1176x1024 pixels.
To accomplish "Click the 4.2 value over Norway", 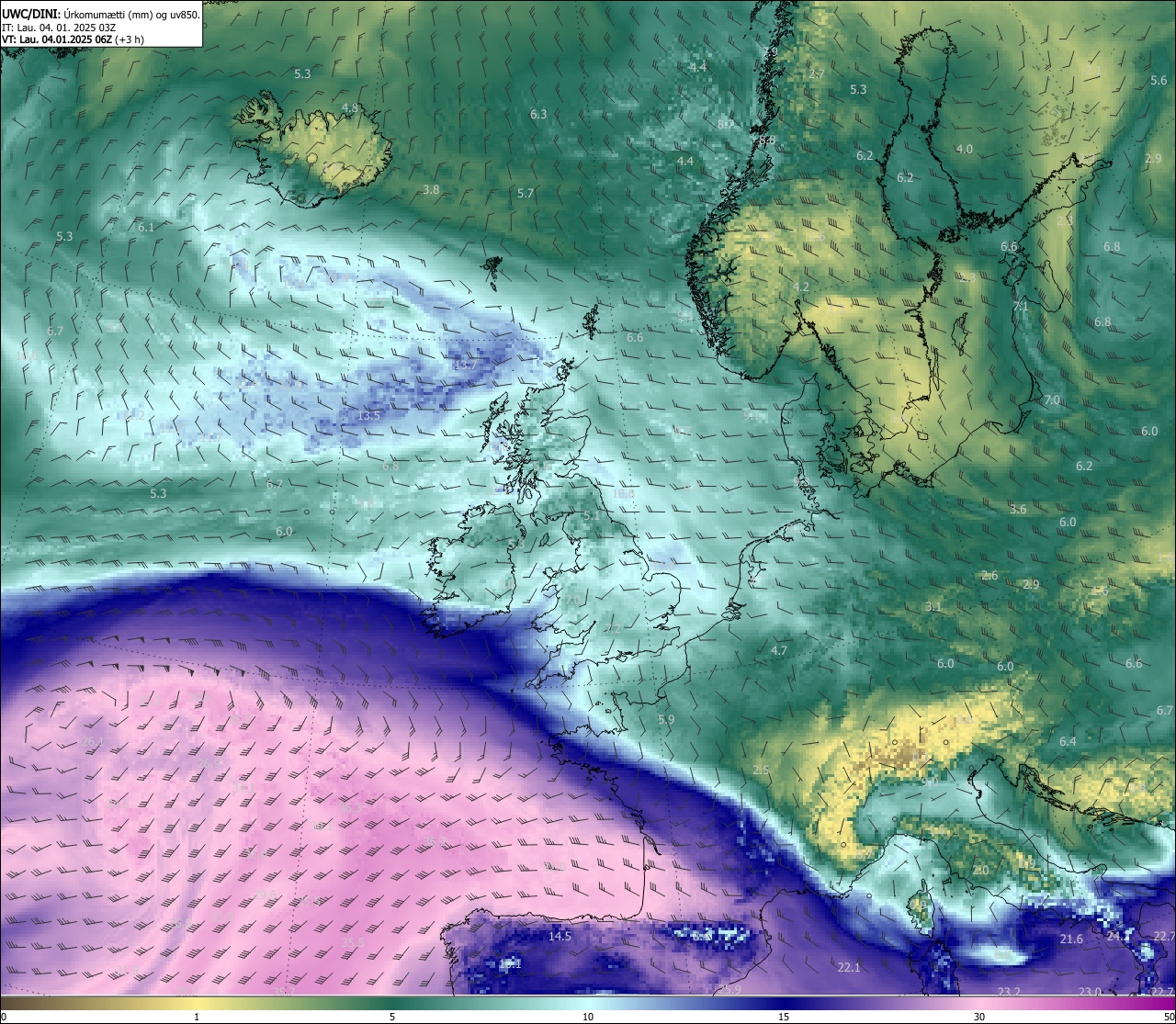I will coord(801,287).
